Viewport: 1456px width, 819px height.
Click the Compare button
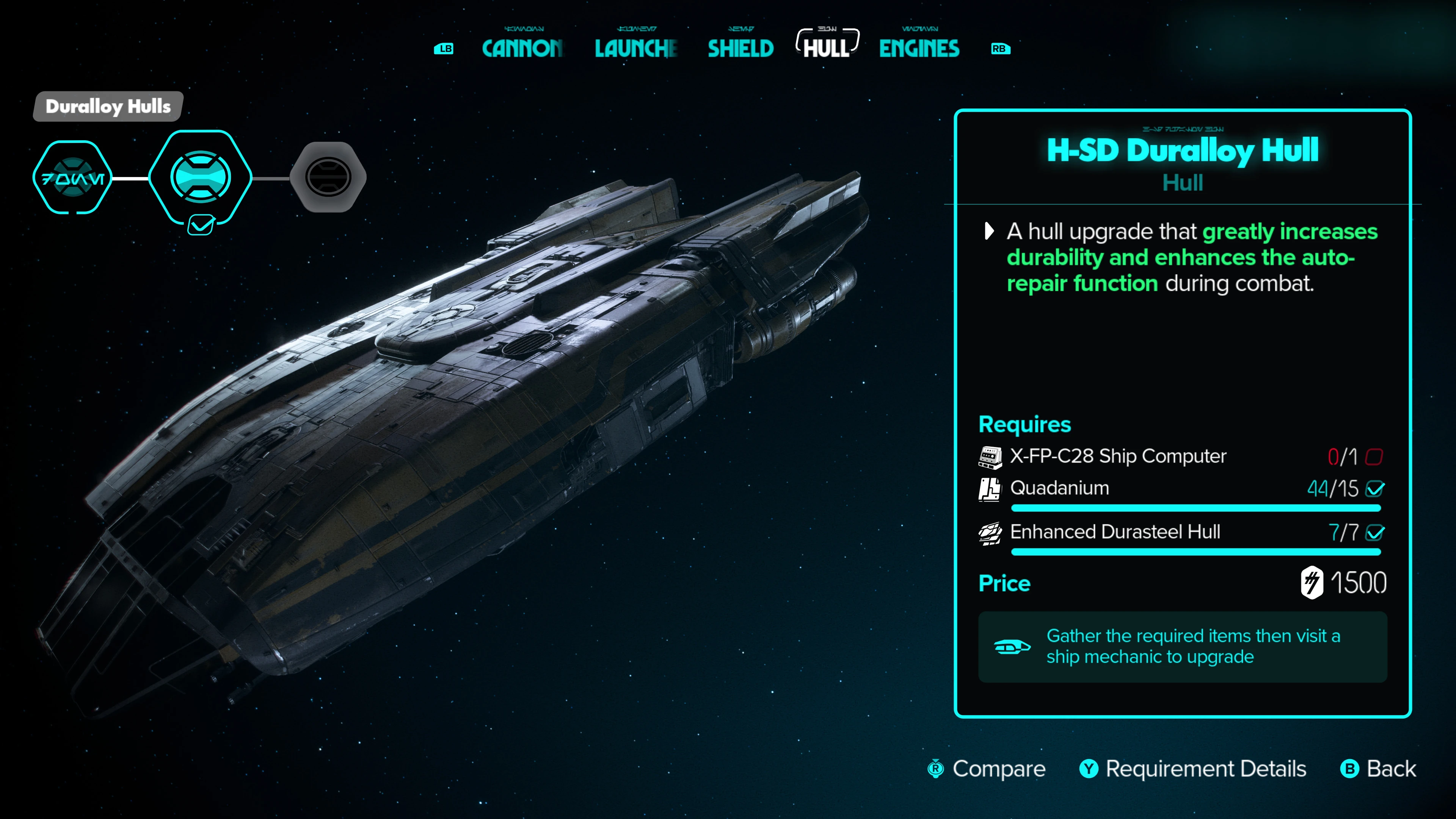click(x=986, y=769)
